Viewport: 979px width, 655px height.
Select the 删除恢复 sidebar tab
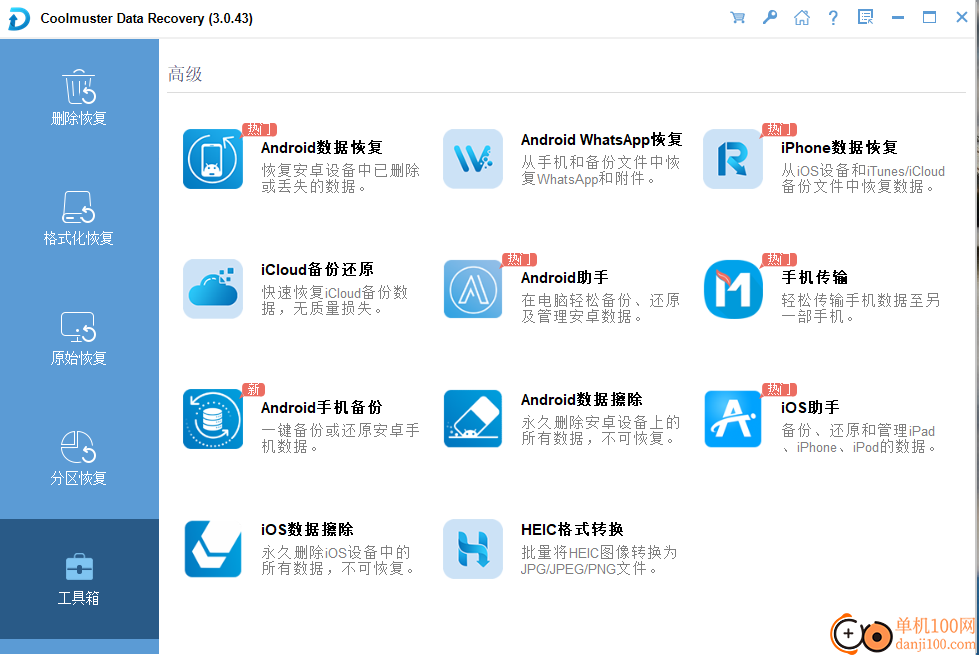coord(79,99)
